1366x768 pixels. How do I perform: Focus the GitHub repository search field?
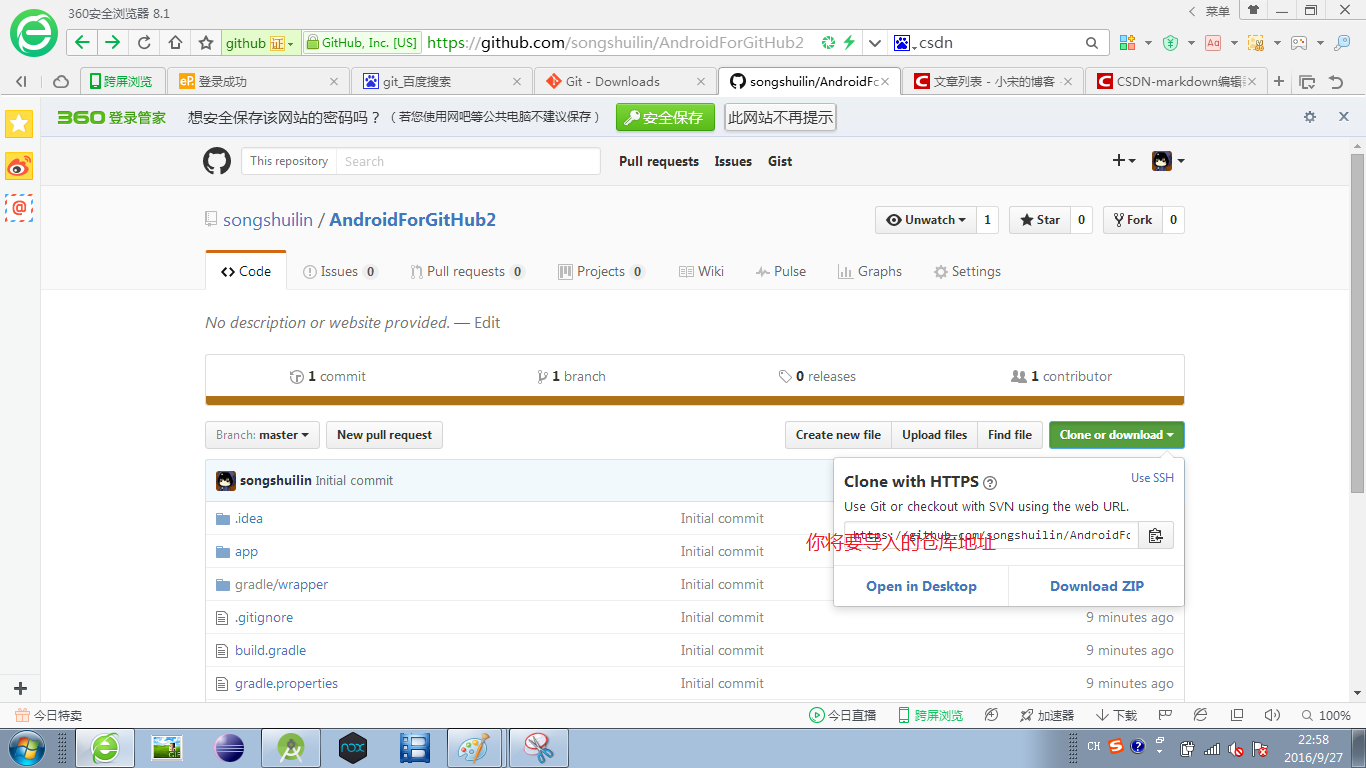[x=467, y=161]
